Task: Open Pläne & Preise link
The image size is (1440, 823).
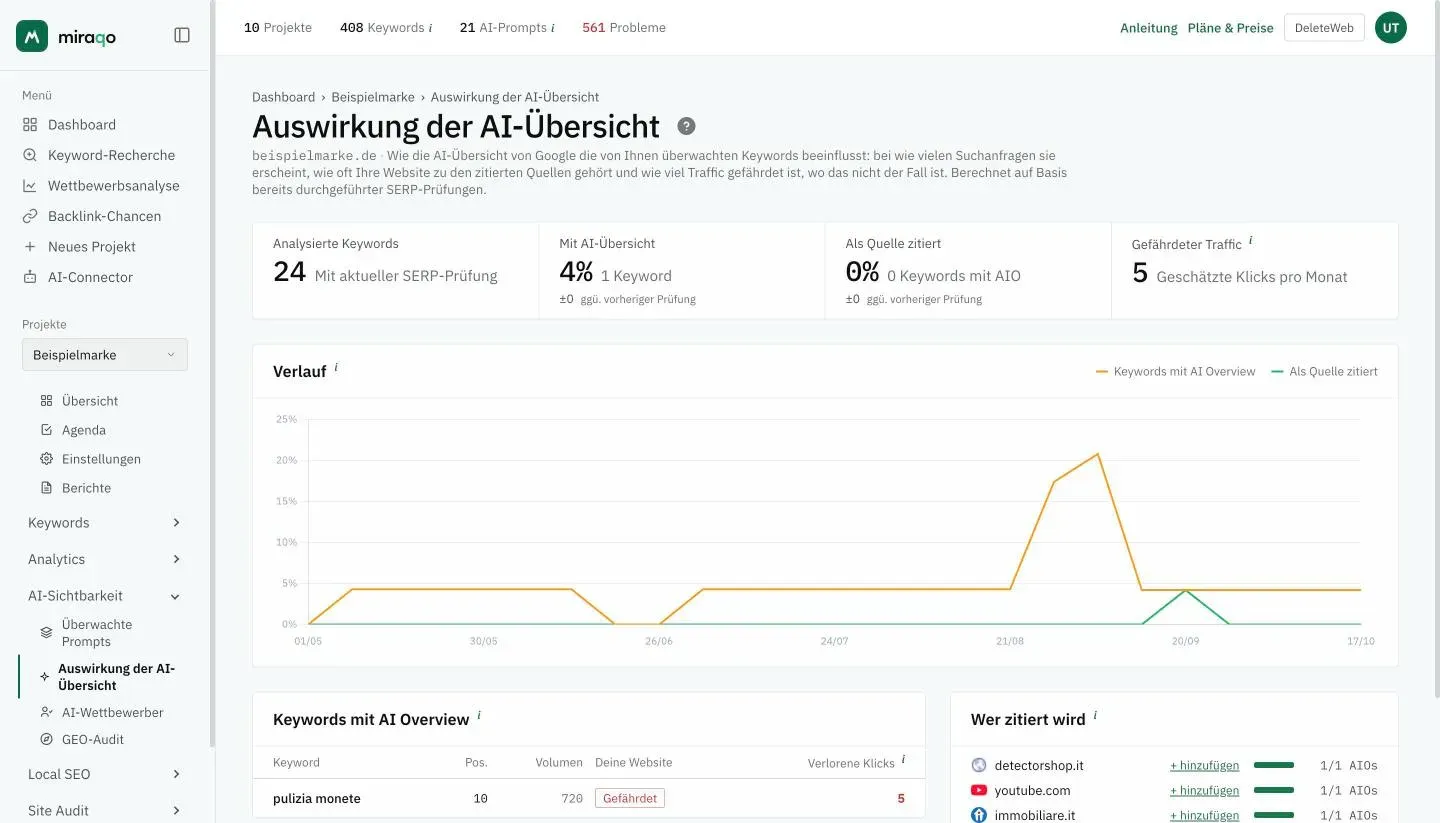Action: 1230,28
